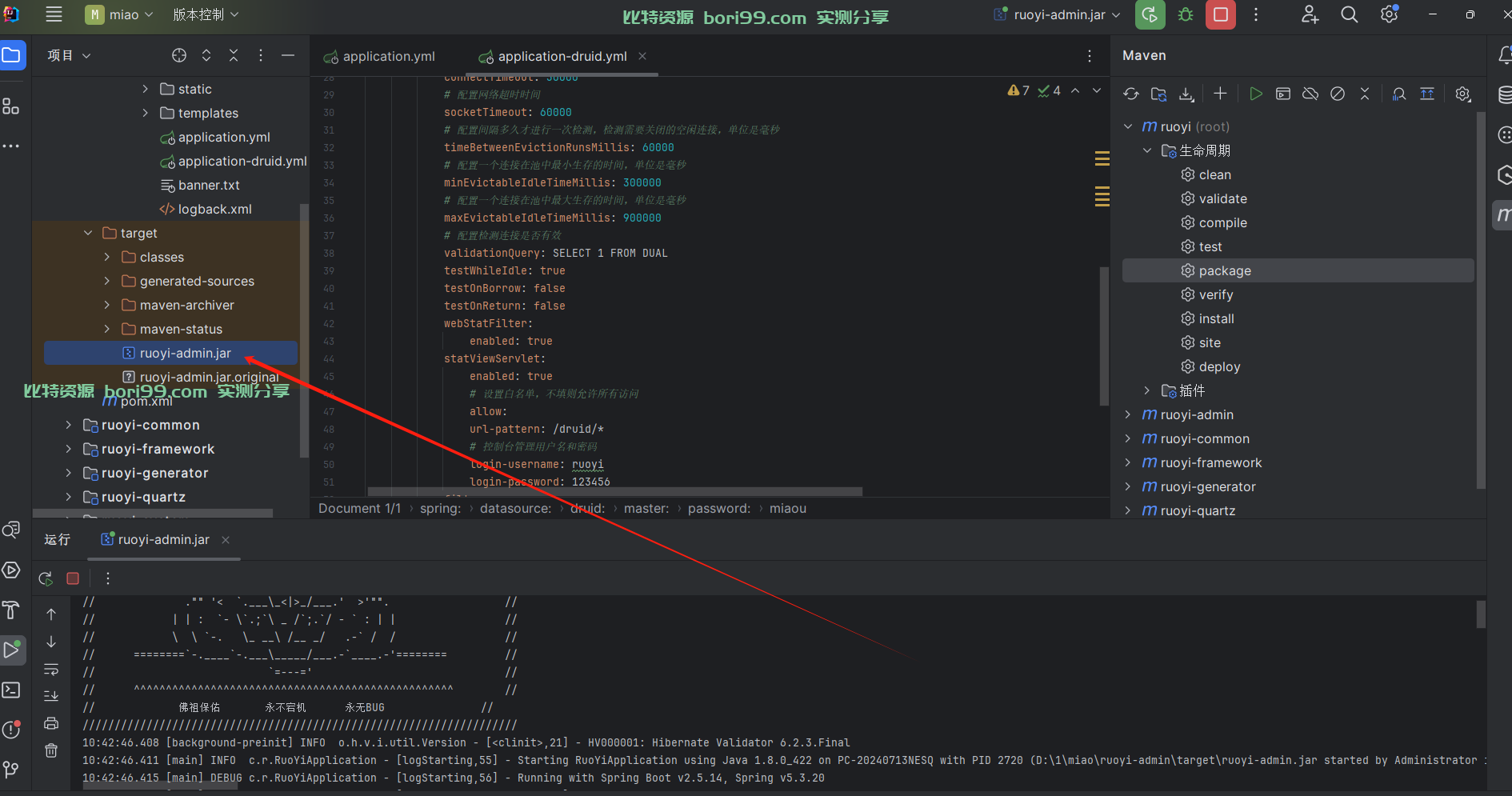Screen dimensions: 1512x796
Task: Toggle Maven skip tests mode
Action: (1338, 94)
